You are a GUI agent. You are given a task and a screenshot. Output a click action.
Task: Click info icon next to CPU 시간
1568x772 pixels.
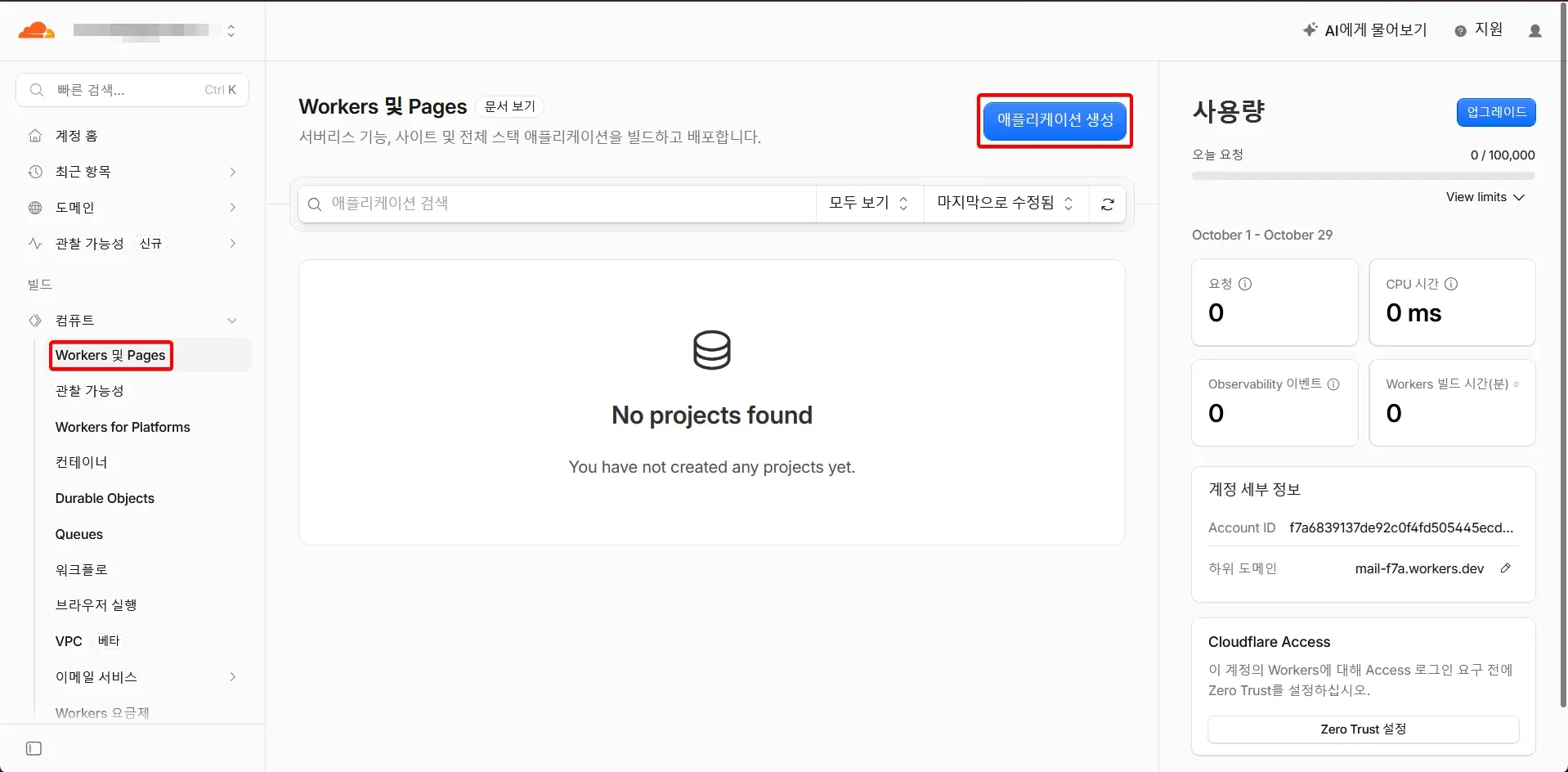[1451, 284]
